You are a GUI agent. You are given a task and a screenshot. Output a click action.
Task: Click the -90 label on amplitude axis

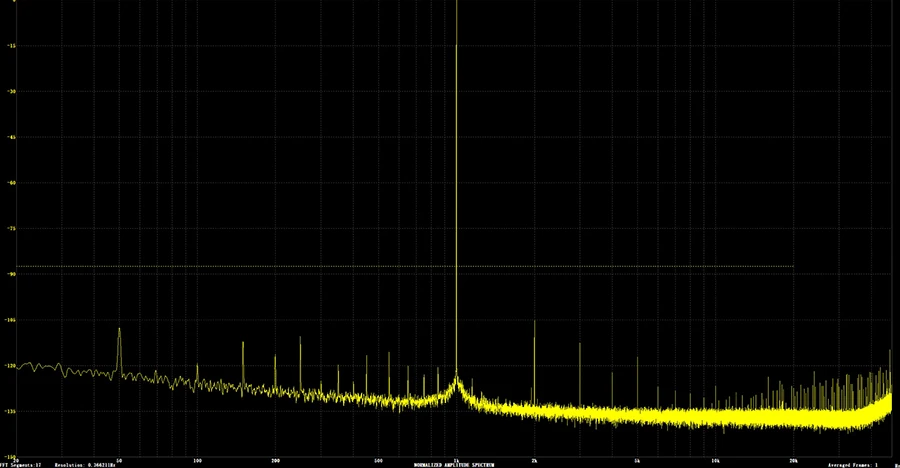pyautogui.click(x=11, y=274)
